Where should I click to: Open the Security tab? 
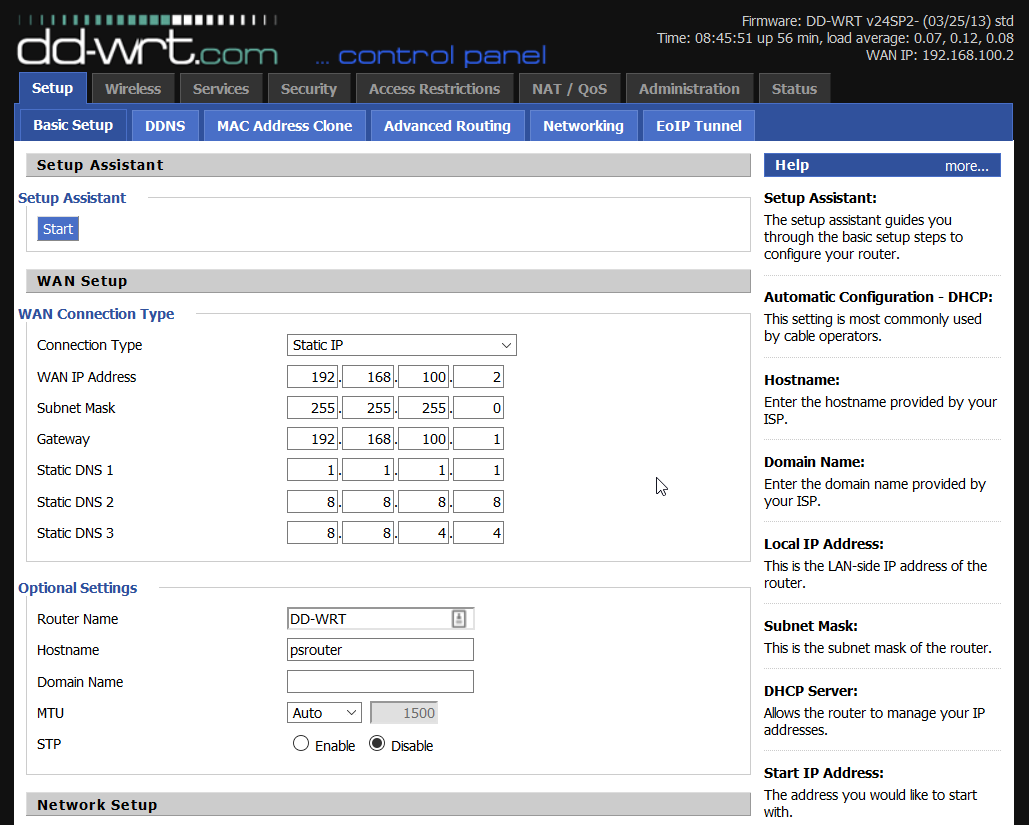tap(308, 89)
